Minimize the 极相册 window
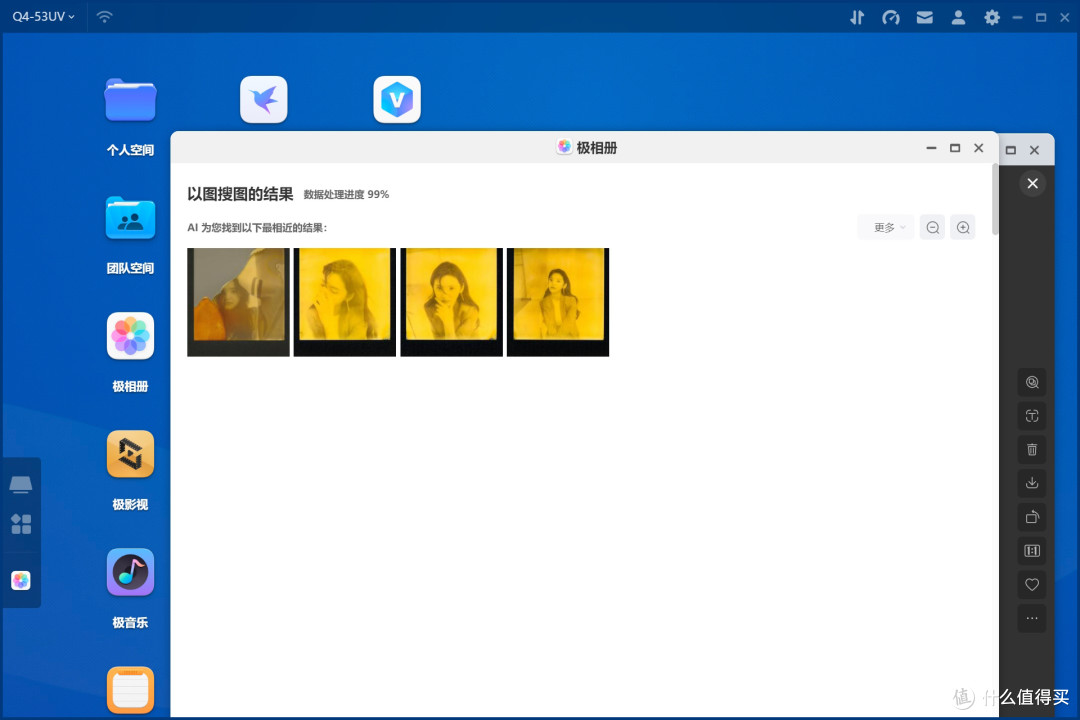Viewport: 1080px width, 720px height. [931, 148]
